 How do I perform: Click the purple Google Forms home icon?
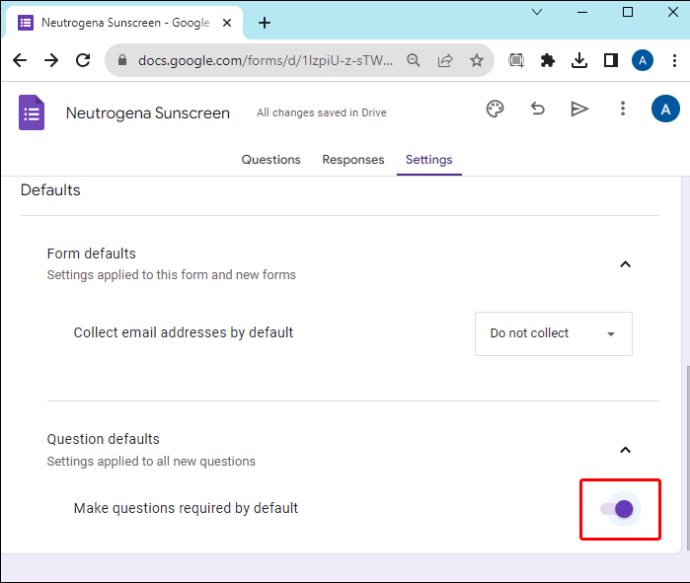(x=31, y=113)
